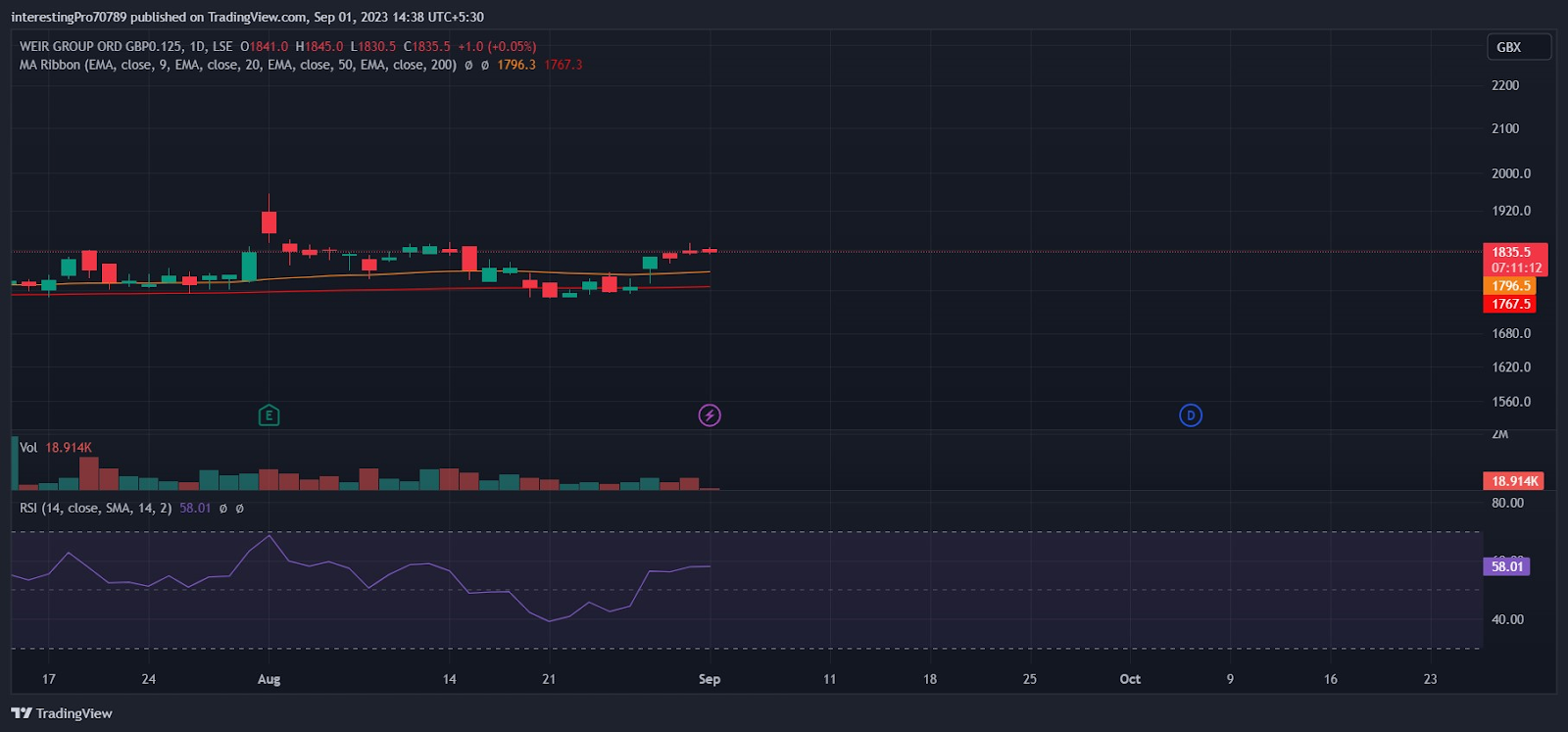The image size is (1568, 732).
Task: Click the 1680.0 price scale label
Action: (x=1511, y=333)
